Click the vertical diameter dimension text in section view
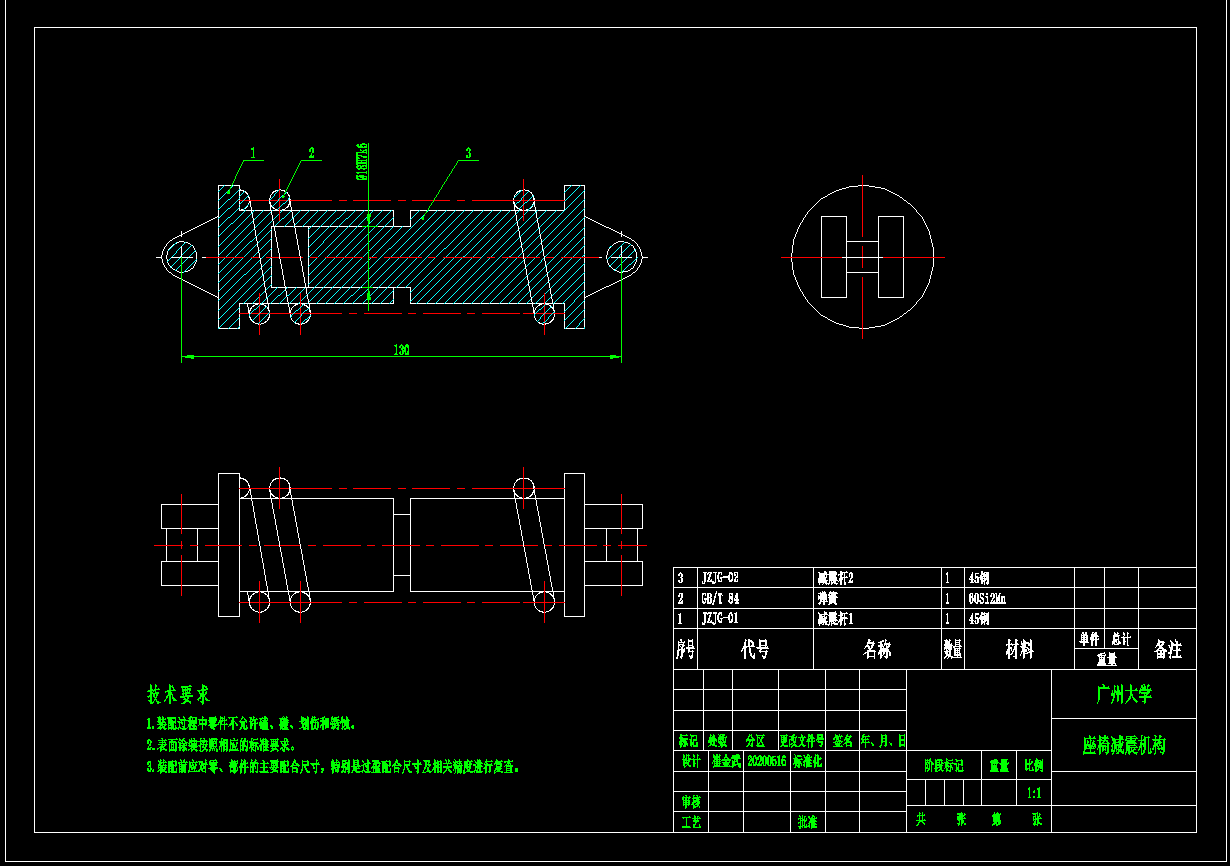 pos(362,160)
